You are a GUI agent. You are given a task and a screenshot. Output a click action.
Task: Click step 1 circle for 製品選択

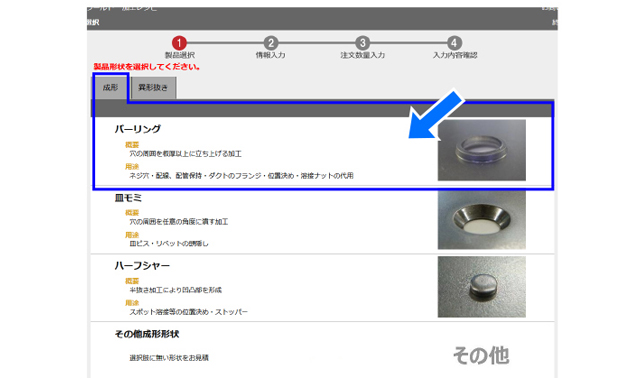tap(179, 43)
